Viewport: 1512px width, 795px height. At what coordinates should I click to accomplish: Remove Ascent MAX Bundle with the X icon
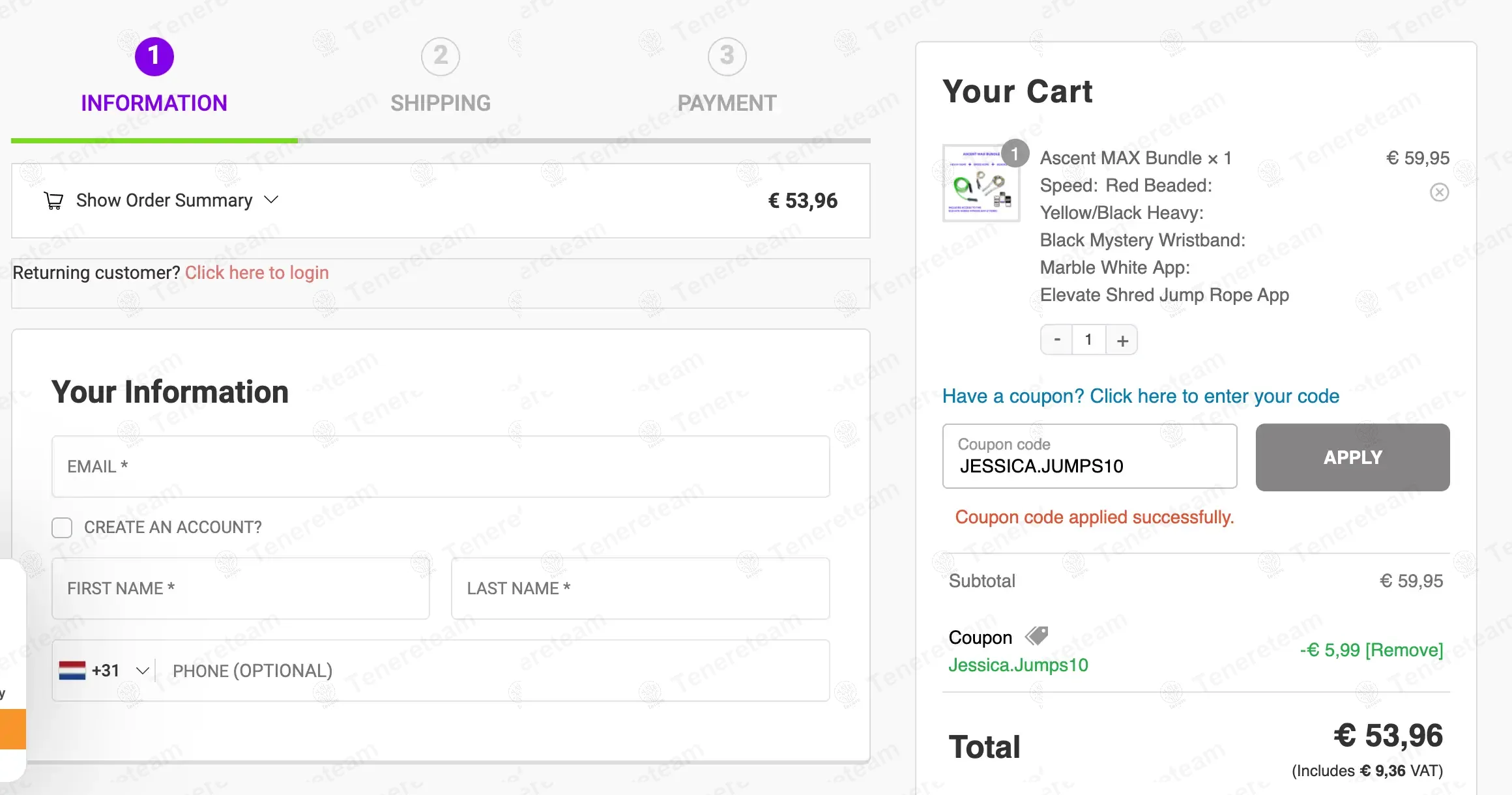1439,192
